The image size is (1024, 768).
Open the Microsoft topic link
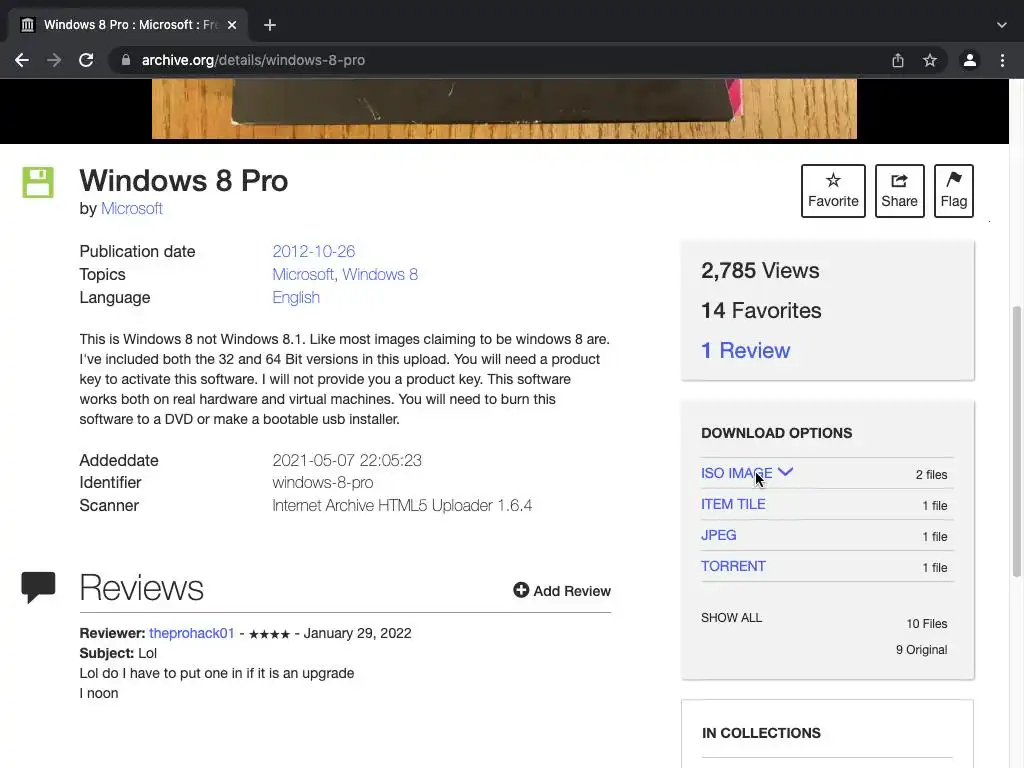pos(302,274)
